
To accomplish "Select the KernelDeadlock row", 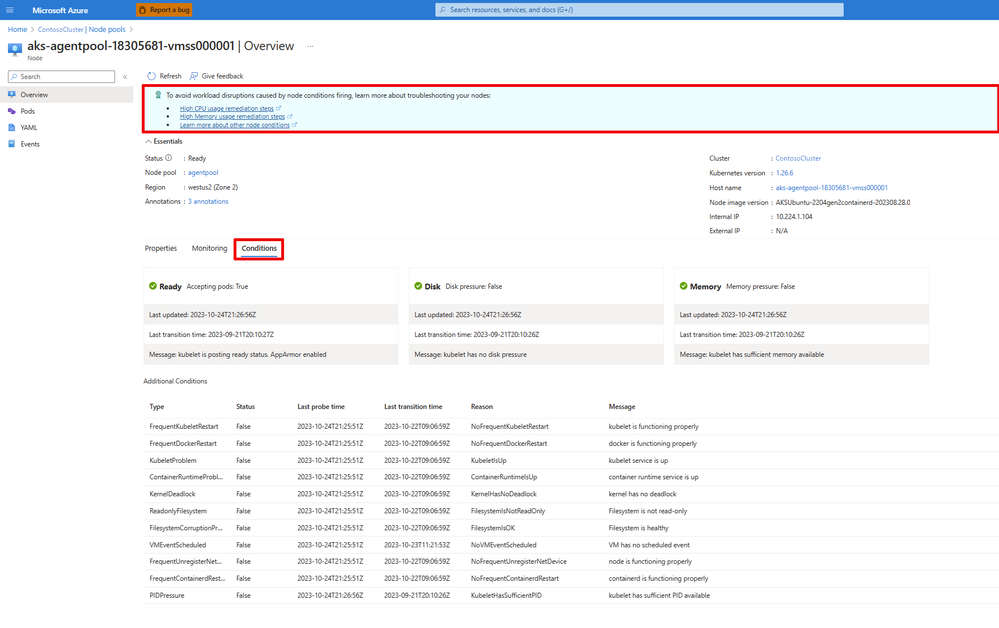I will pos(571,494).
